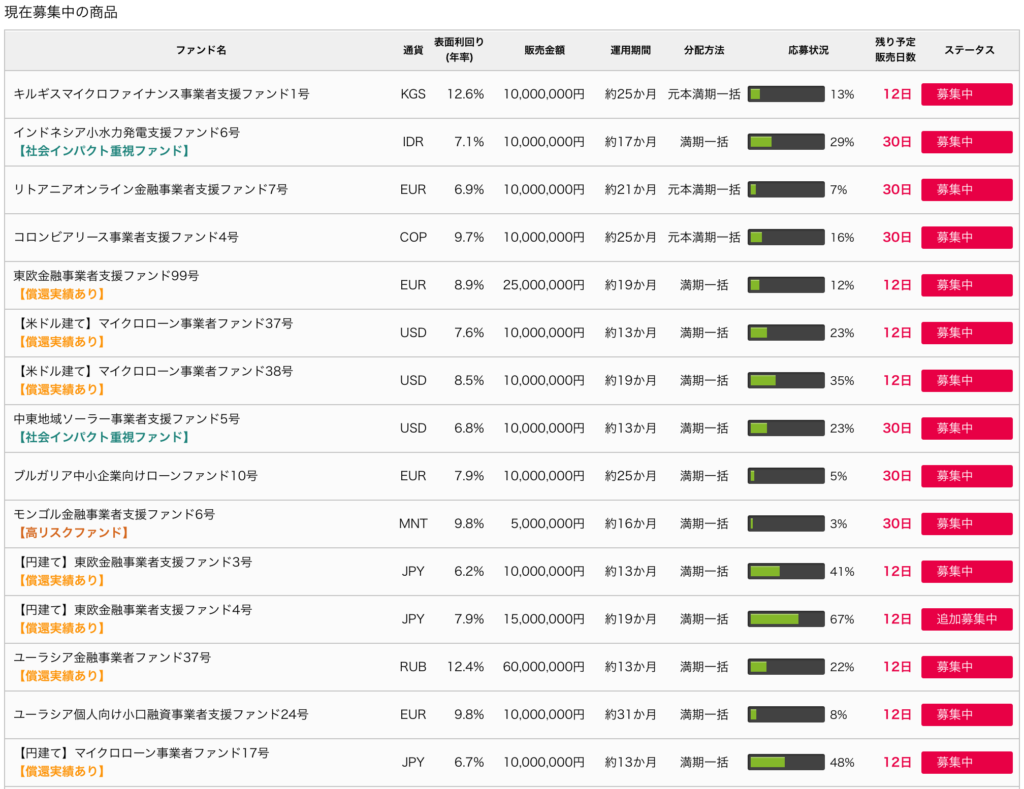This screenshot has height=789, width=1024.
Task: Click 募集中 button for ユーラシア個人向け小口融資事業者支援ファンド24号
Action: click(x=967, y=714)
